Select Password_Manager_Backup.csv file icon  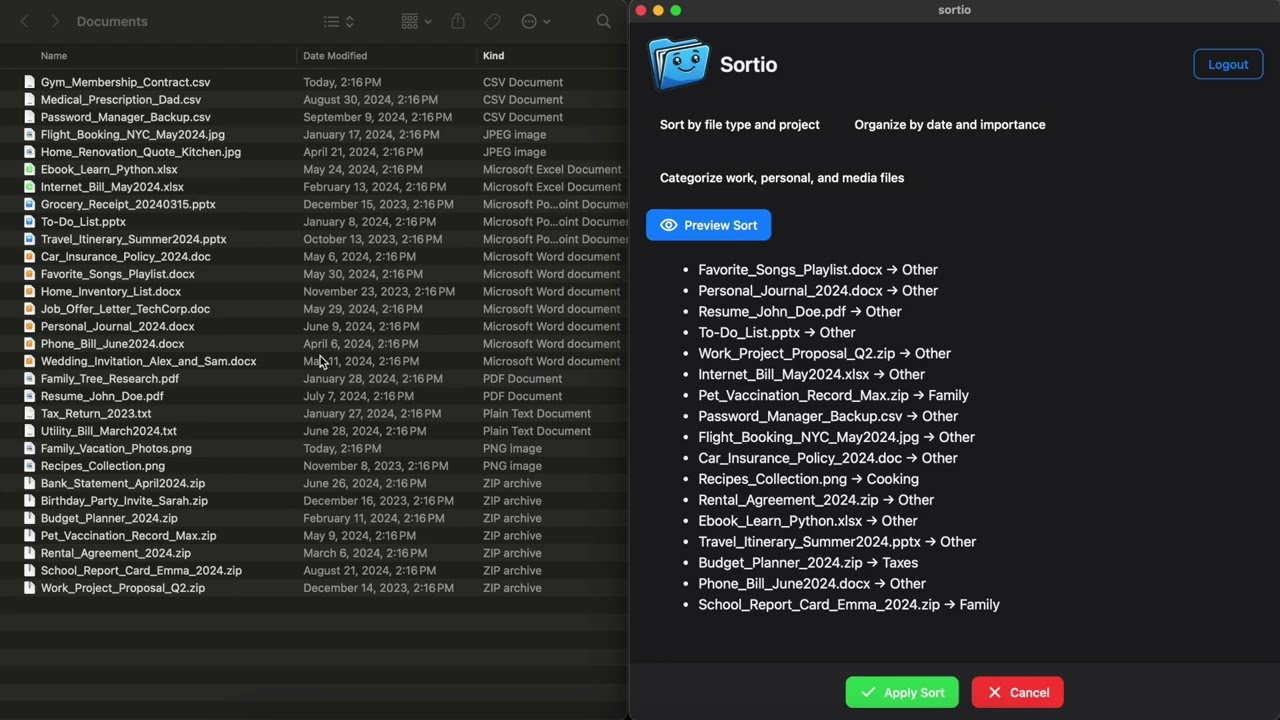tap(29, 117)
